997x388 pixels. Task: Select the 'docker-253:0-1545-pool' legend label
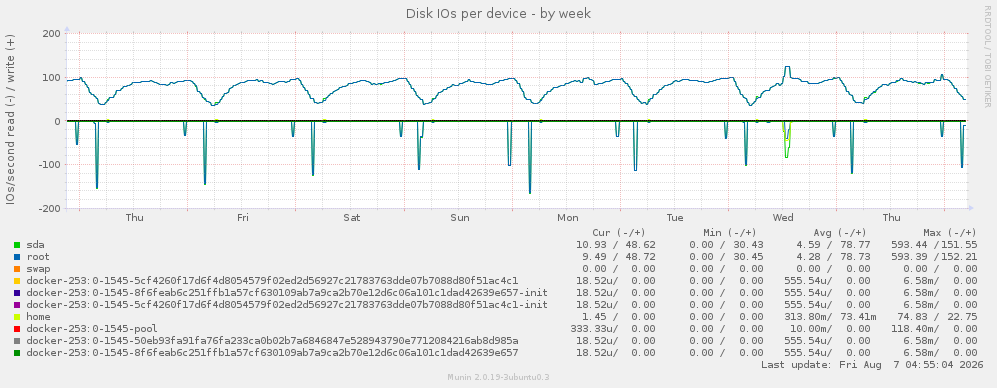pos(92,329)
